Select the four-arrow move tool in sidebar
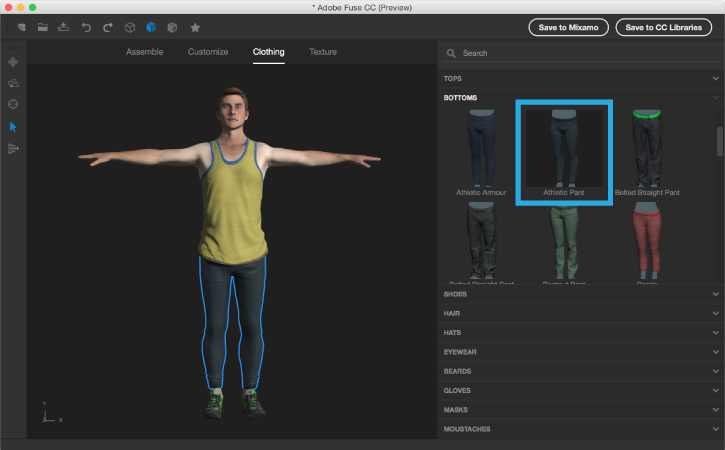 (x=13, y=62)
